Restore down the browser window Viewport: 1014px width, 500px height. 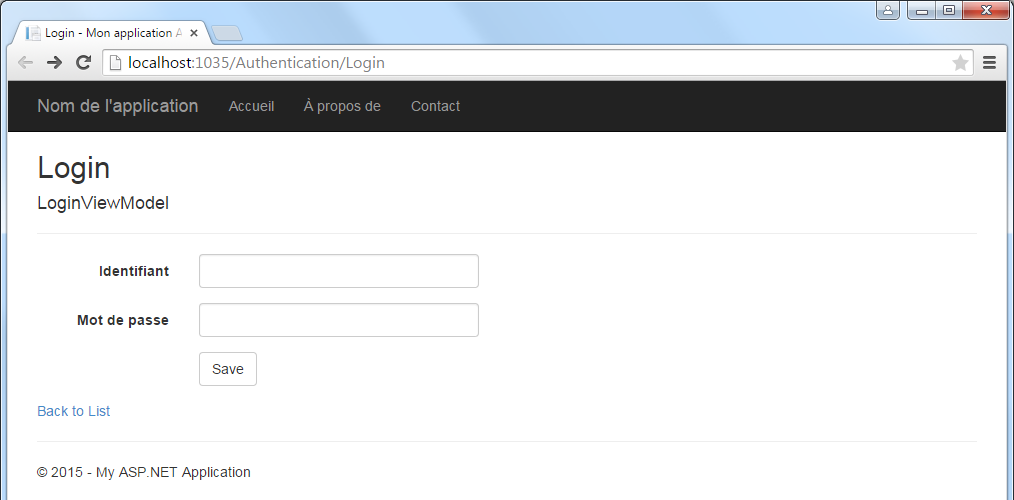949,10
